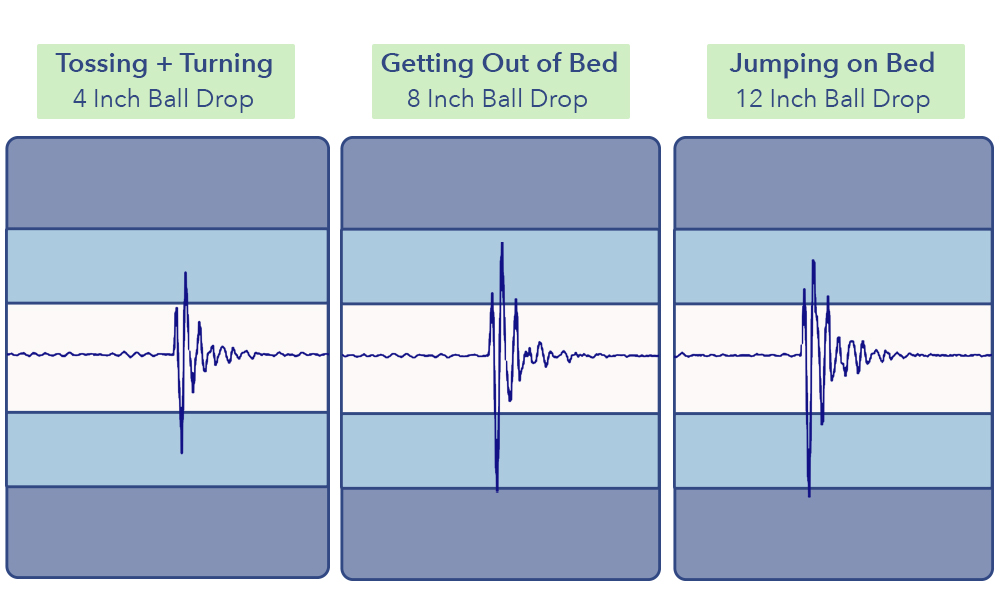Click flat baseline at left of Getting Out of Bed chart
Viewport: 1000px width, 607px height.
point(415,356)
